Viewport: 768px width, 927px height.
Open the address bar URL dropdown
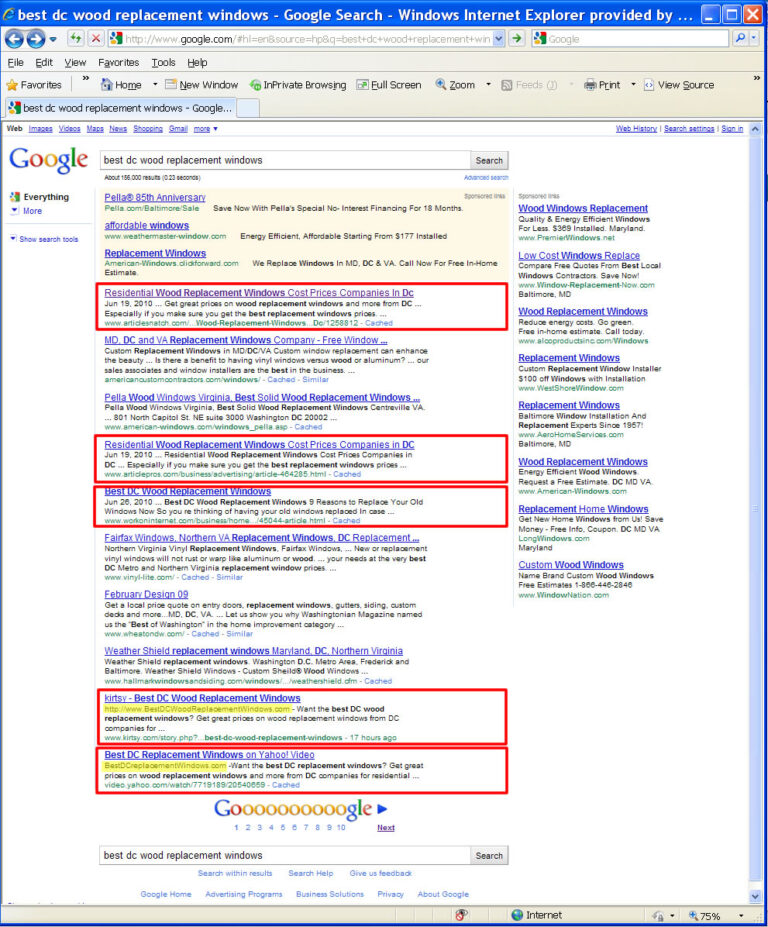coord(499,39)
